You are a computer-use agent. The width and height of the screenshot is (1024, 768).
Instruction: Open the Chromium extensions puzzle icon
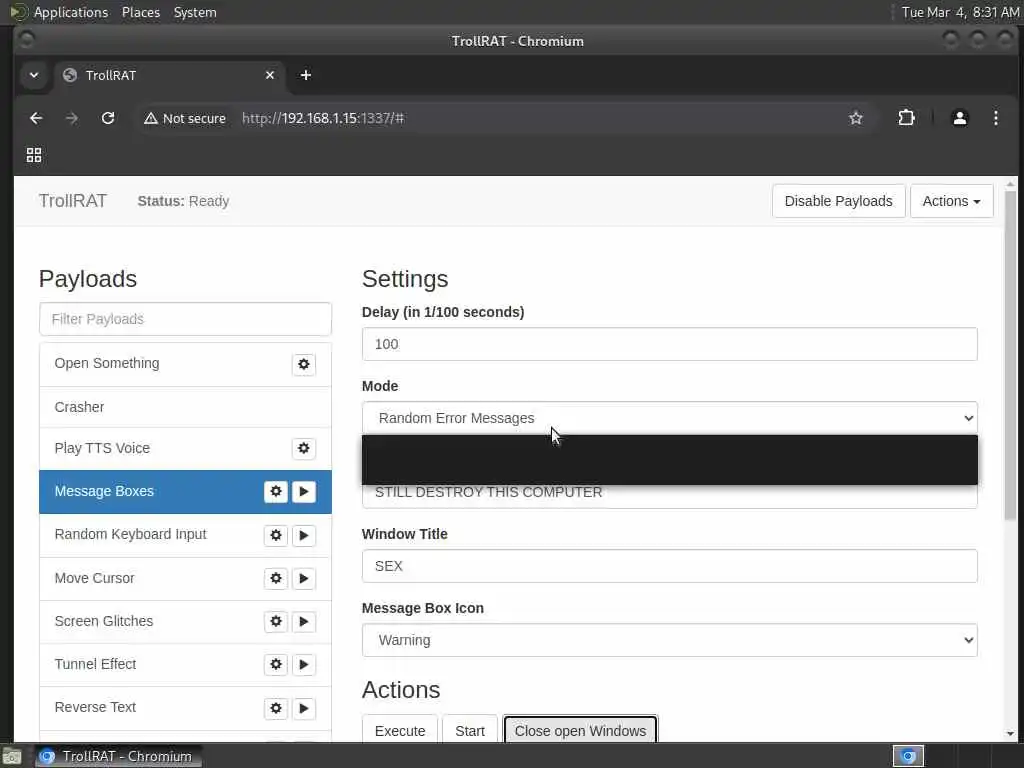[906, 118]
